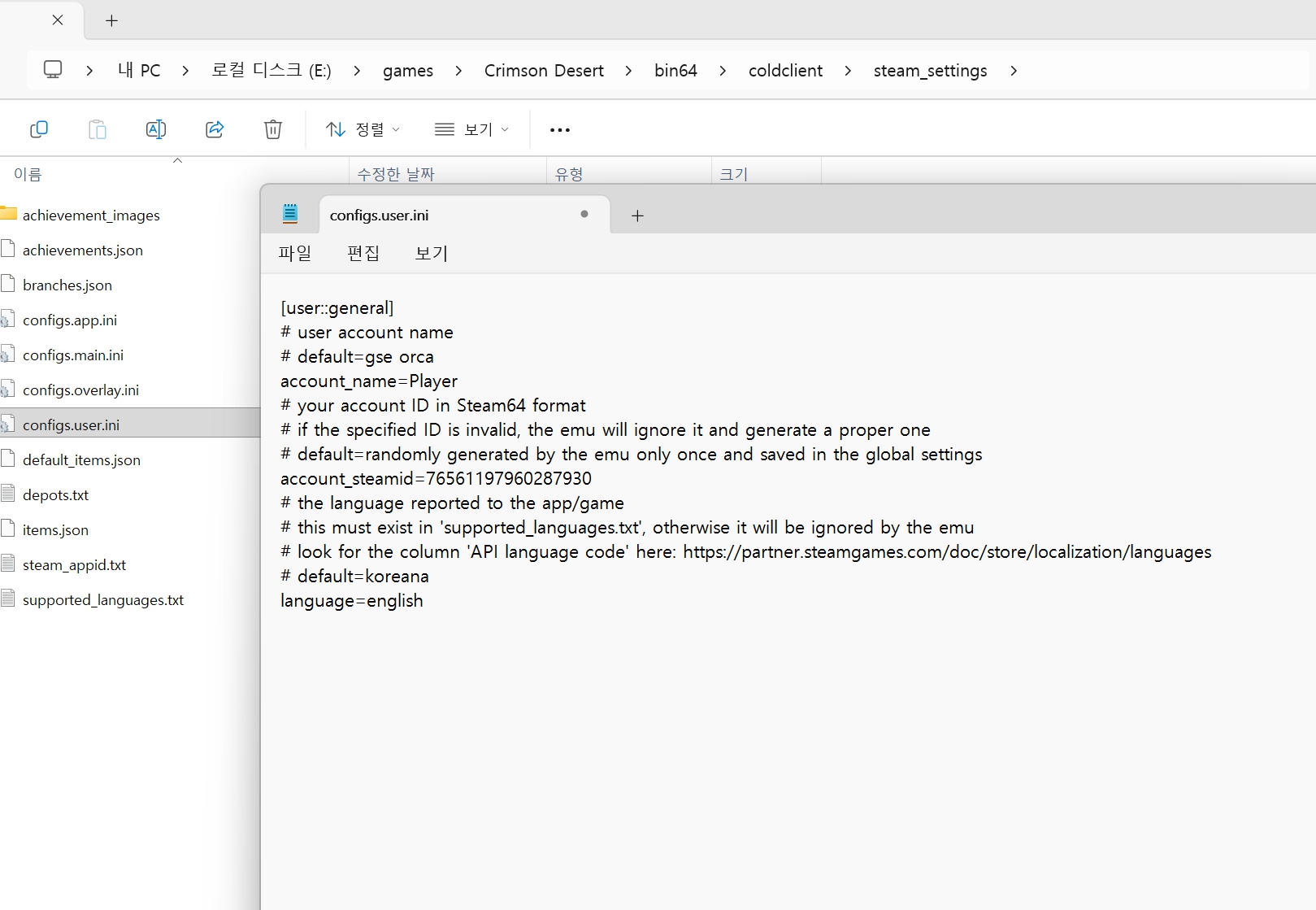
Task: Click the # default=koreana comment line
Action: 354,577
